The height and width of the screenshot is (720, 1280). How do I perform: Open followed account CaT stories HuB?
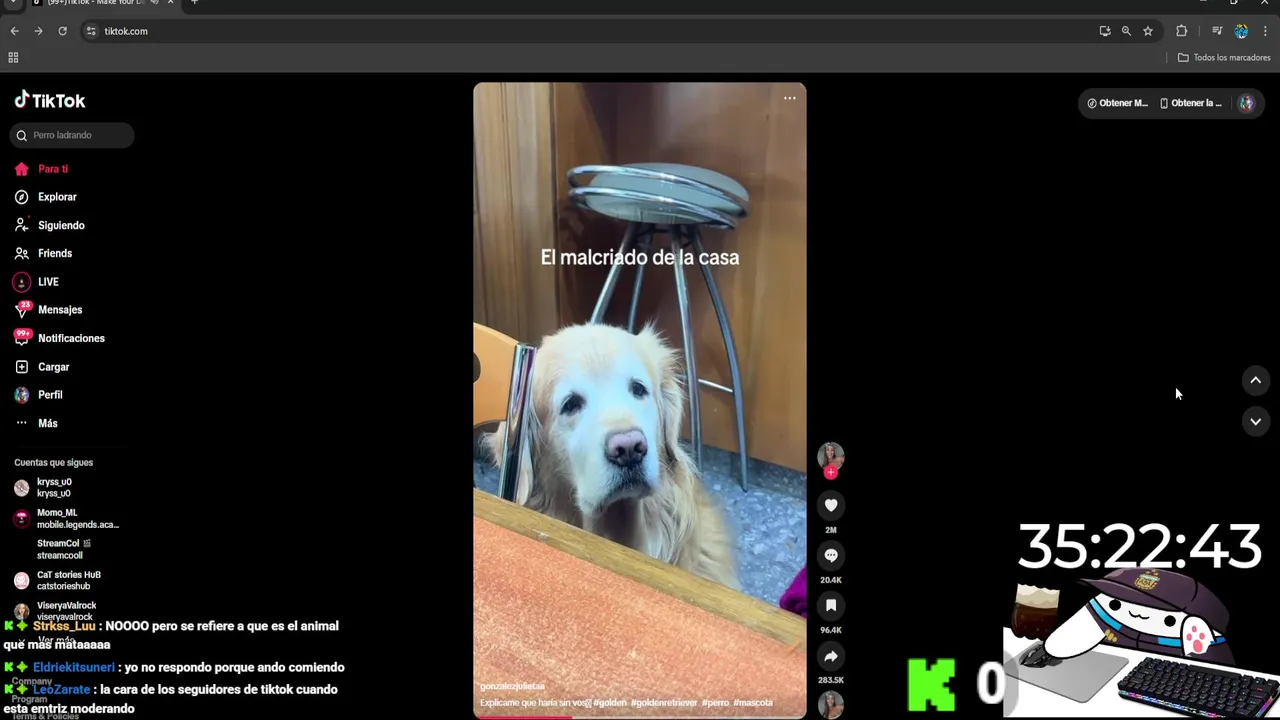click(x=58, y=580)
